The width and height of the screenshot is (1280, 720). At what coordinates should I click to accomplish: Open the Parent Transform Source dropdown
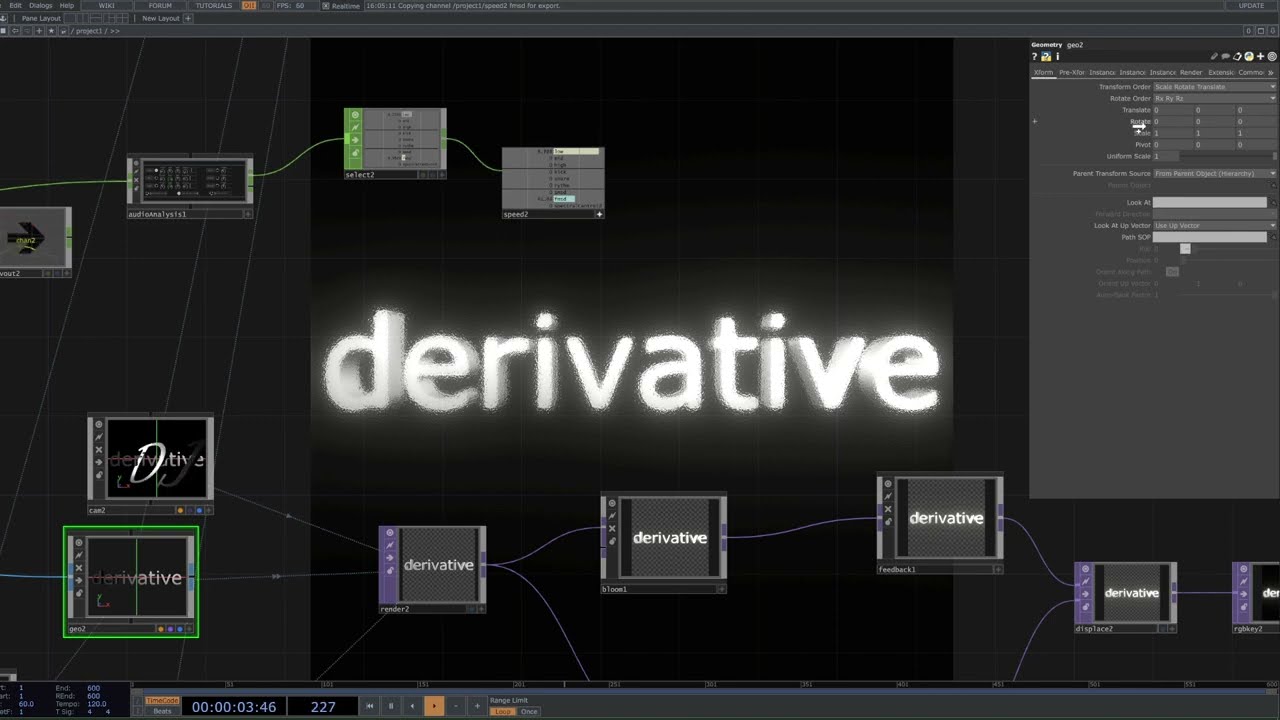[x=1215, y=173]
